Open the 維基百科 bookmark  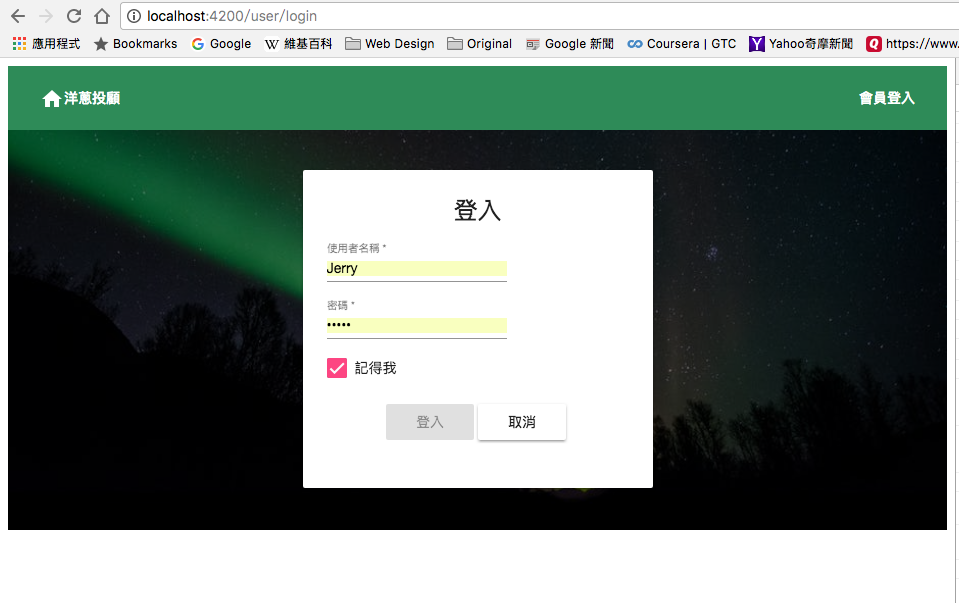tap(298, 43)
